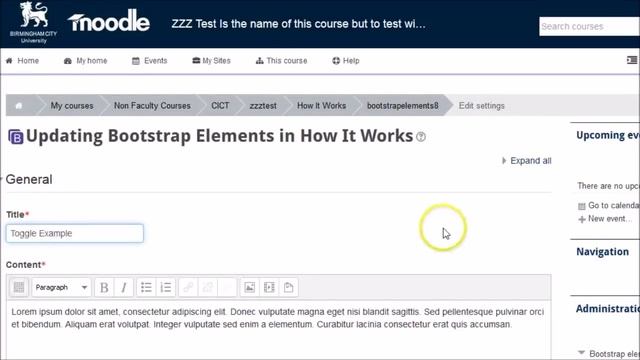This screenshot has height=360, width=640.
Task: Click the Birmingham City University logo
Action: (33, 22)
